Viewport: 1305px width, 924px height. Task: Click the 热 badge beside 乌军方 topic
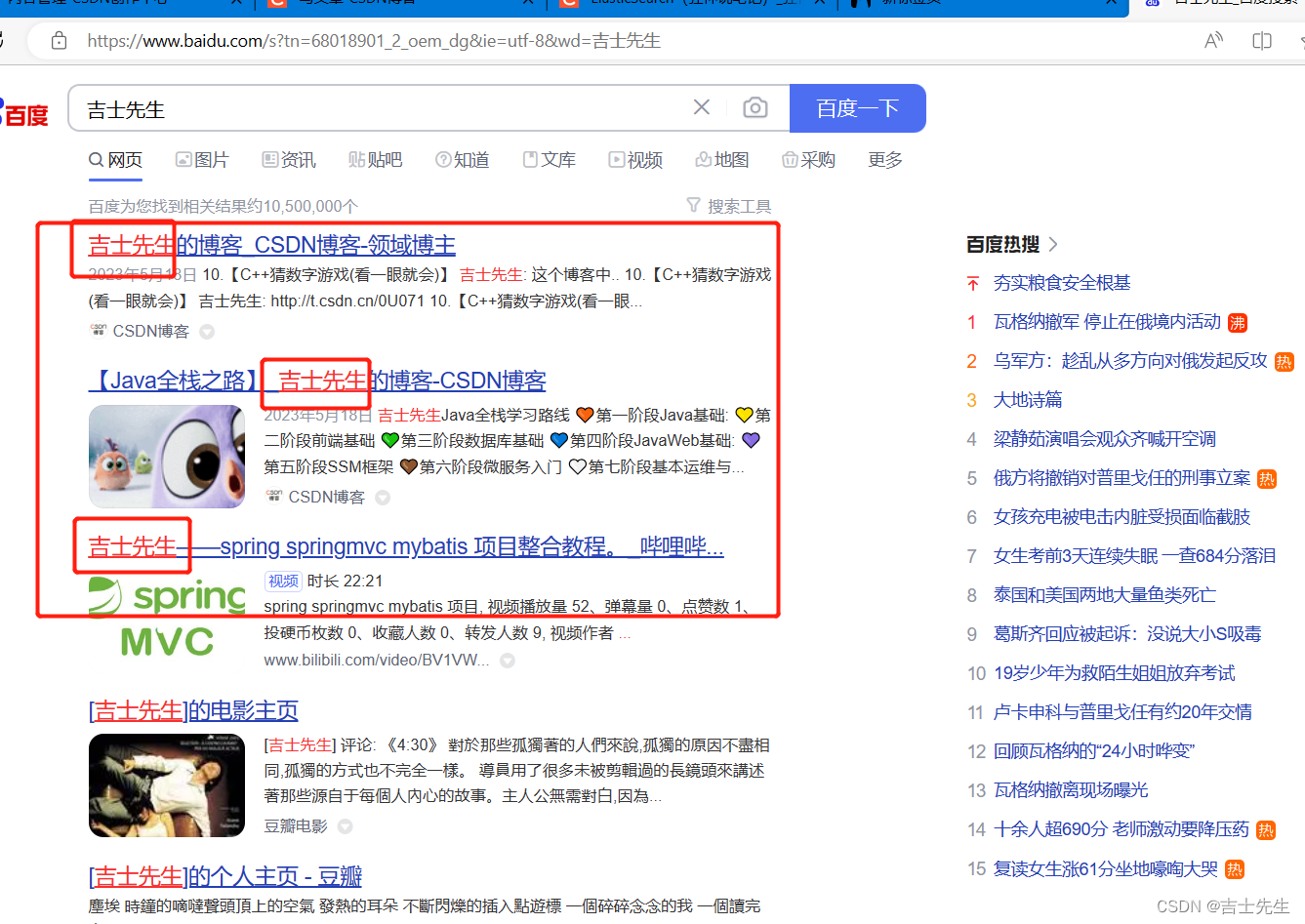pyautogui.click(x=1285, y=362)
